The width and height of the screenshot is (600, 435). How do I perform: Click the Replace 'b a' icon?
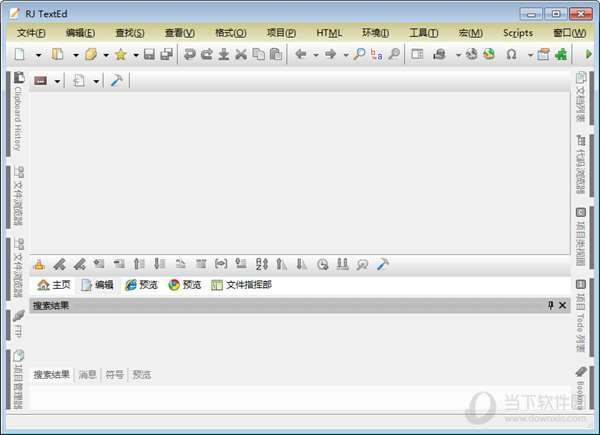pyautogui.click(x=377, y=54)
